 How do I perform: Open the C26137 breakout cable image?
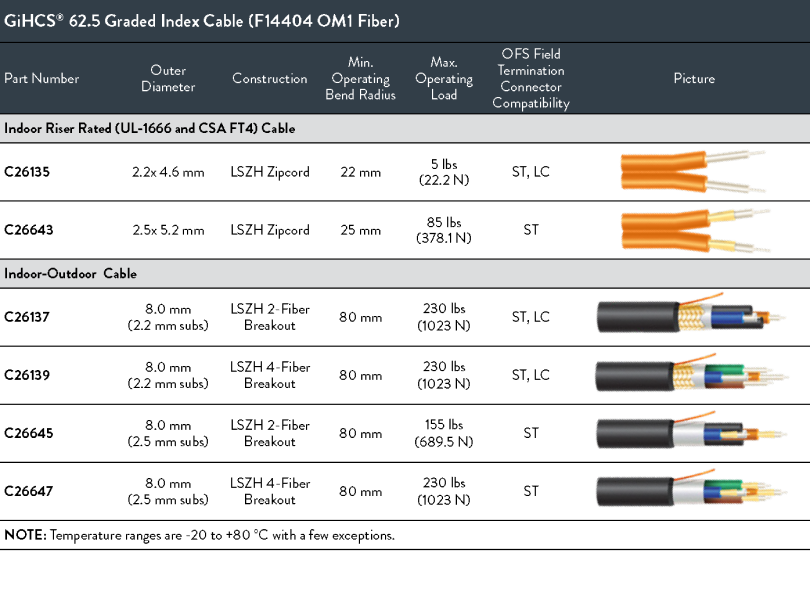(x=693, y=317)
